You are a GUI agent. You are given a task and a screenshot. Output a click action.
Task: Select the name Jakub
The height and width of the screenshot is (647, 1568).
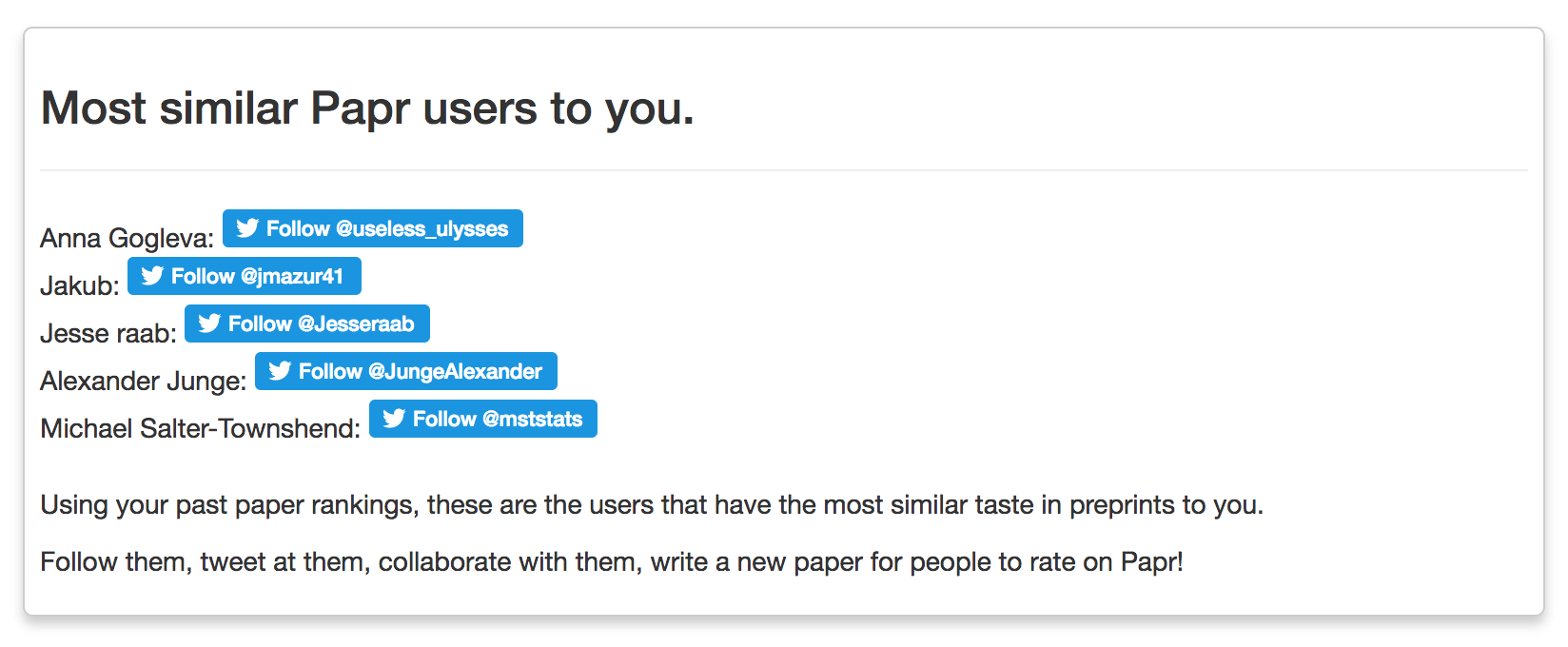coord(79,285)
